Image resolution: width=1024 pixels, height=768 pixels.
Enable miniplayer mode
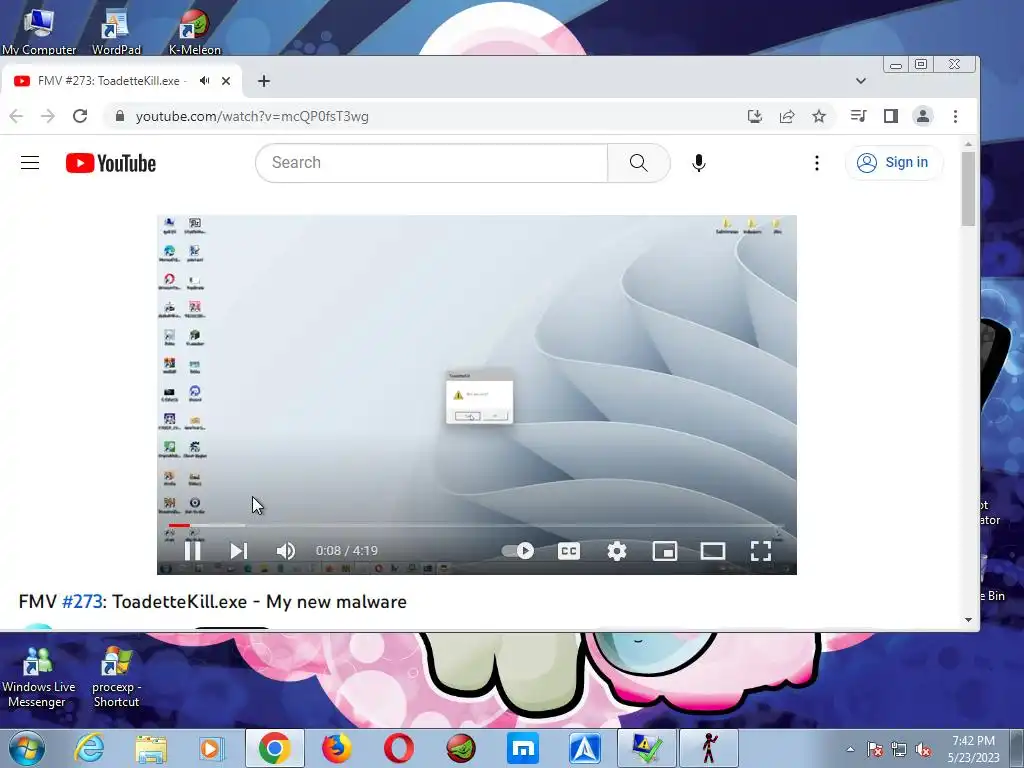pos(665,551)
